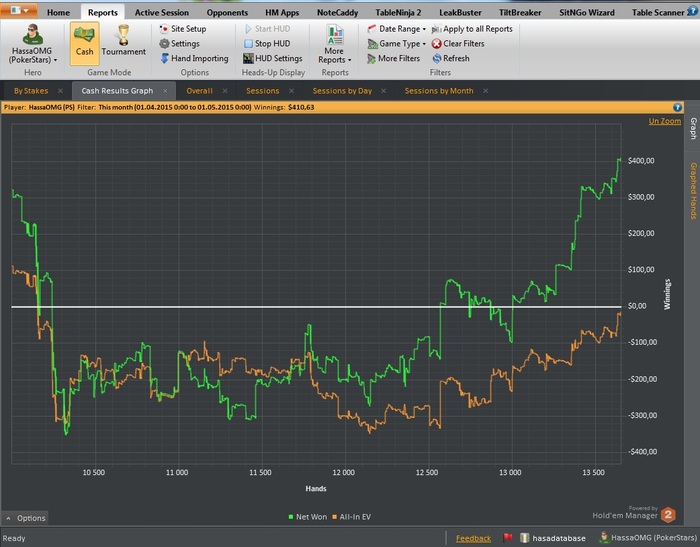Apply filters to all reports
The image size is (700, 547).
478,29
